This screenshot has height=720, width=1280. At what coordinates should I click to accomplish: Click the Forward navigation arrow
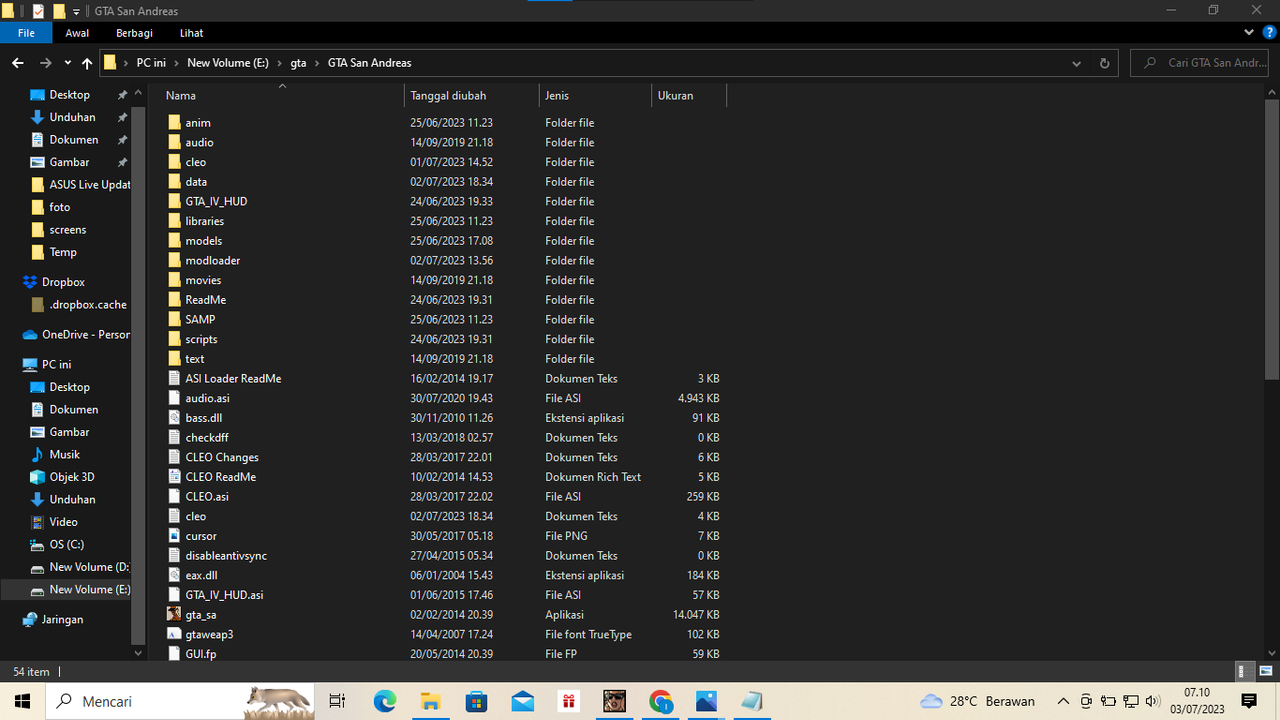point(45,63)
